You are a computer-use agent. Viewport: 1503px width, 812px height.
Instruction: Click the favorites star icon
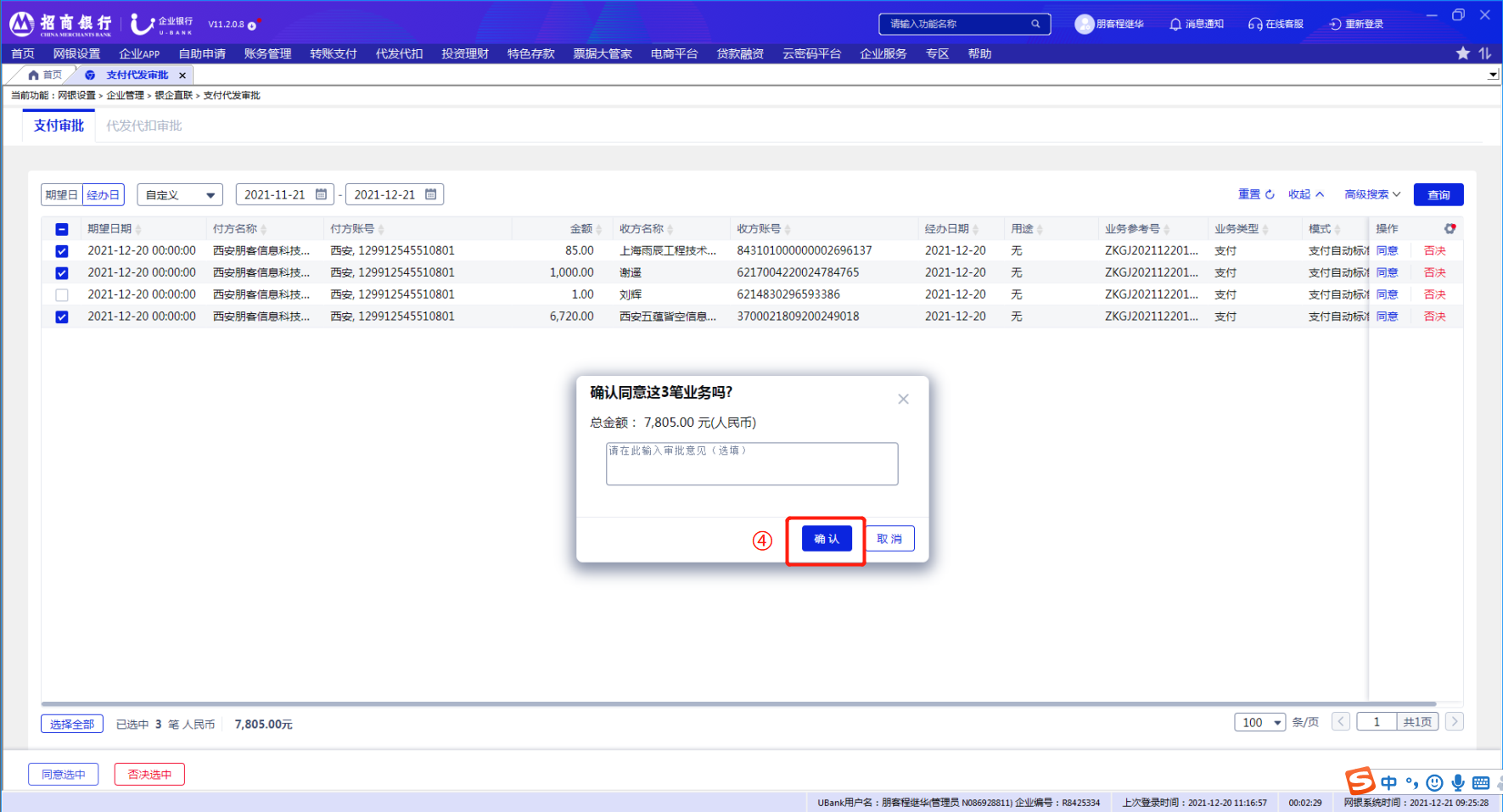pos(1463,53)
